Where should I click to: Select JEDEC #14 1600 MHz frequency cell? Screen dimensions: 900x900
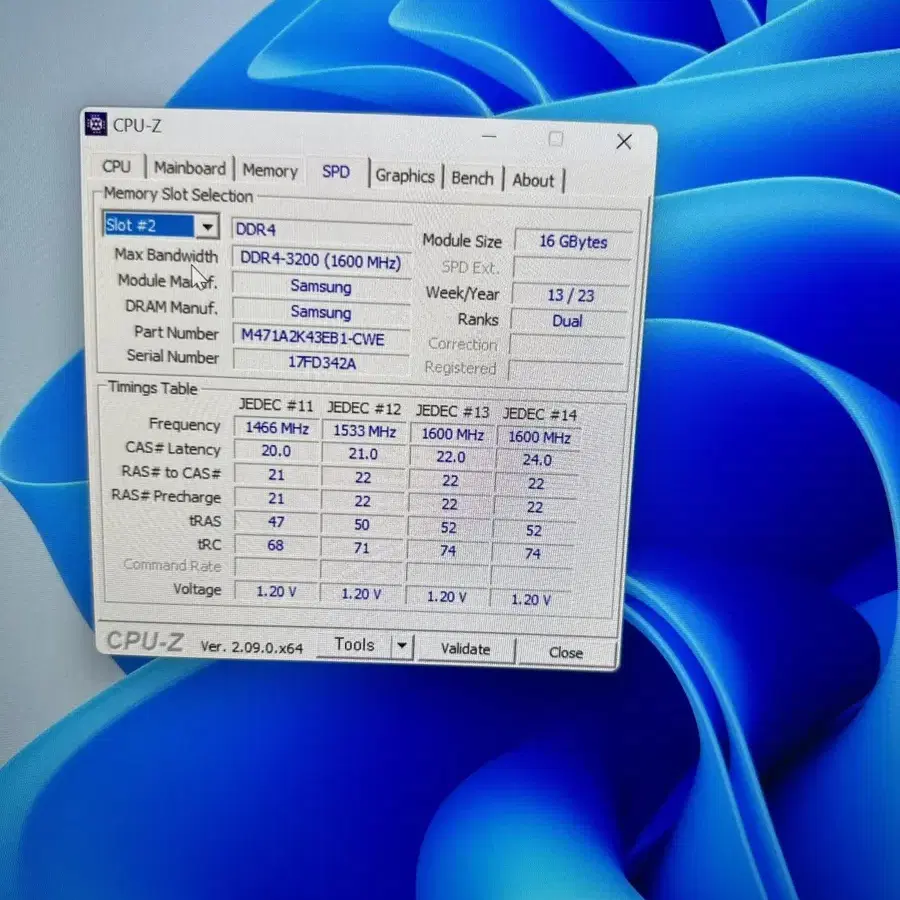click(x=539, y=437)
